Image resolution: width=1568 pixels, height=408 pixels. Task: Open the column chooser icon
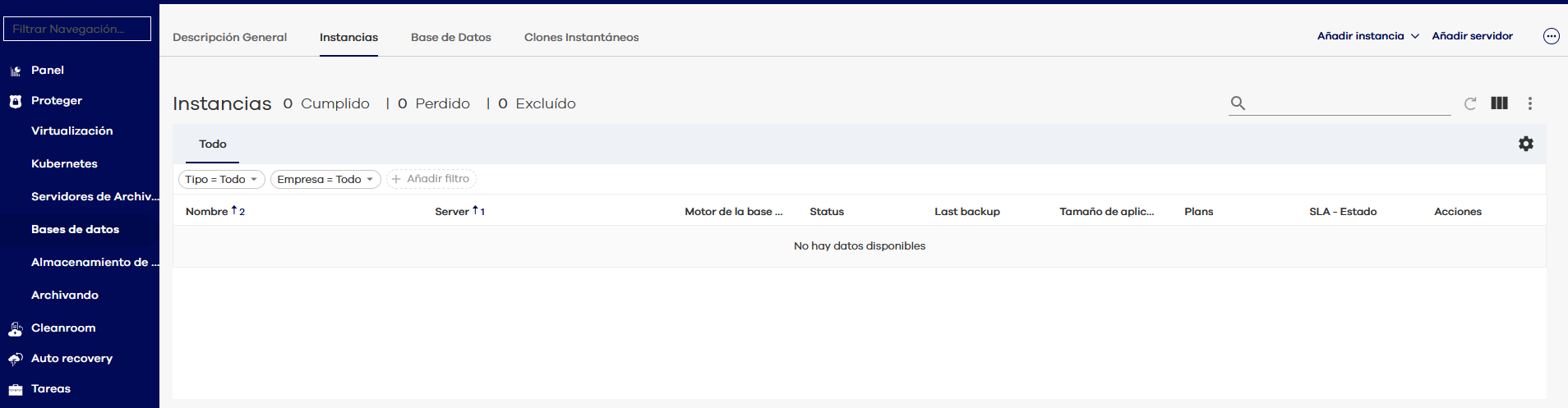(x=1499, y=103)
